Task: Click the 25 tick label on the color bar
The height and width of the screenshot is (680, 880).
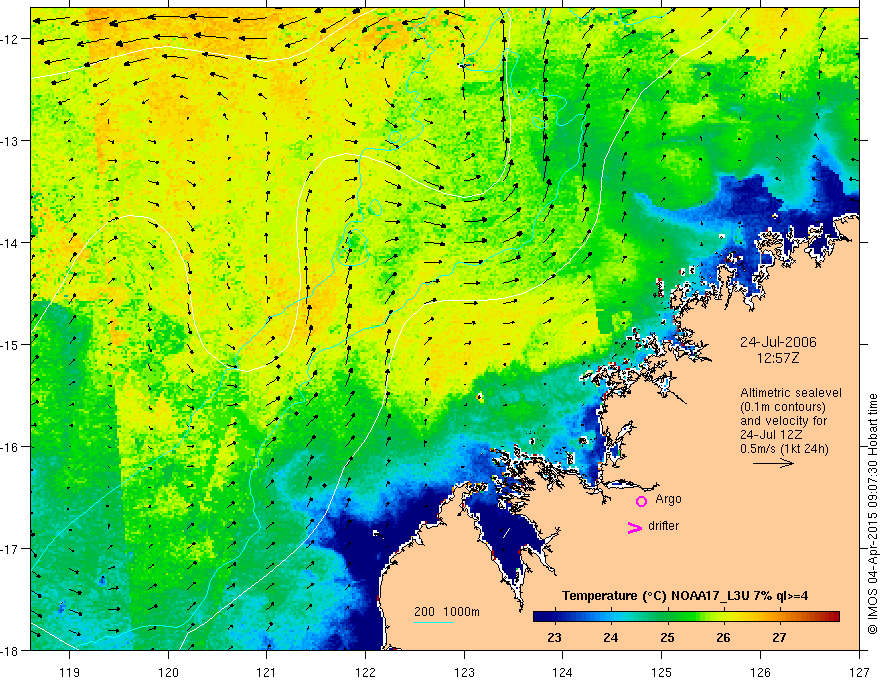Action: (667, 637)
